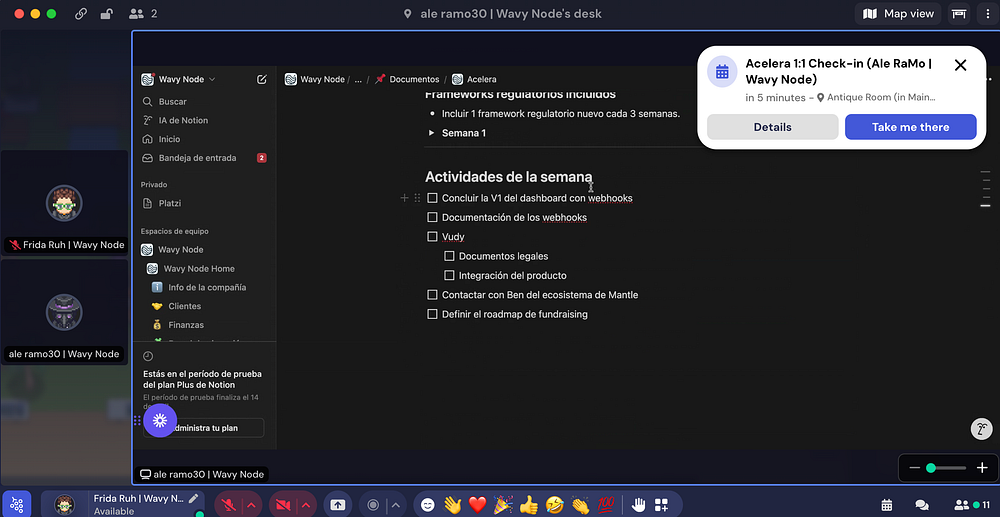The image size is (1000, 517).
Task: Click Administra tu plan button
Action: coord(204,428)
